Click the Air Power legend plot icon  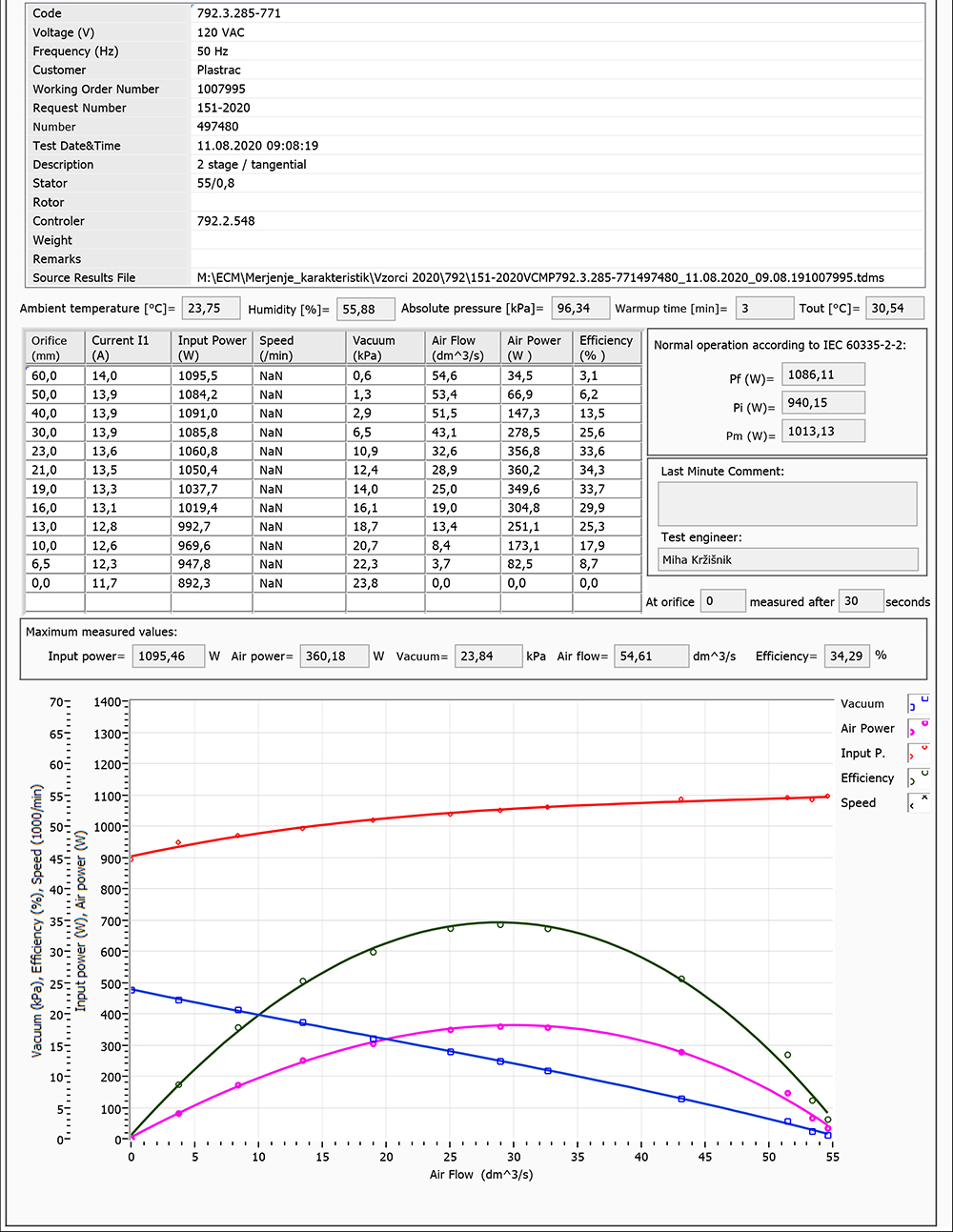coord(919,729)
